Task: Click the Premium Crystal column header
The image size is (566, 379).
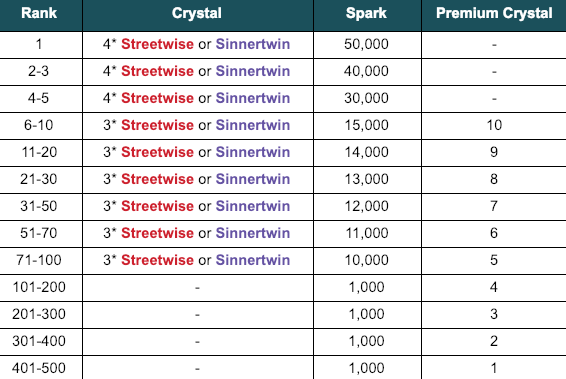Action: (x=494, y=13)
